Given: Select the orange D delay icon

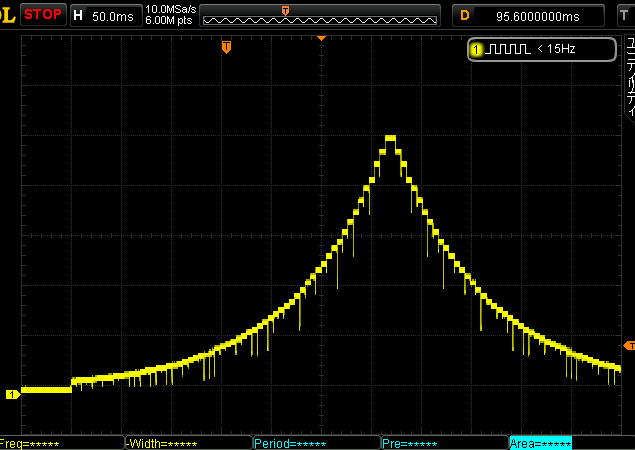Looking at the screenshot, I should [465, 16].
